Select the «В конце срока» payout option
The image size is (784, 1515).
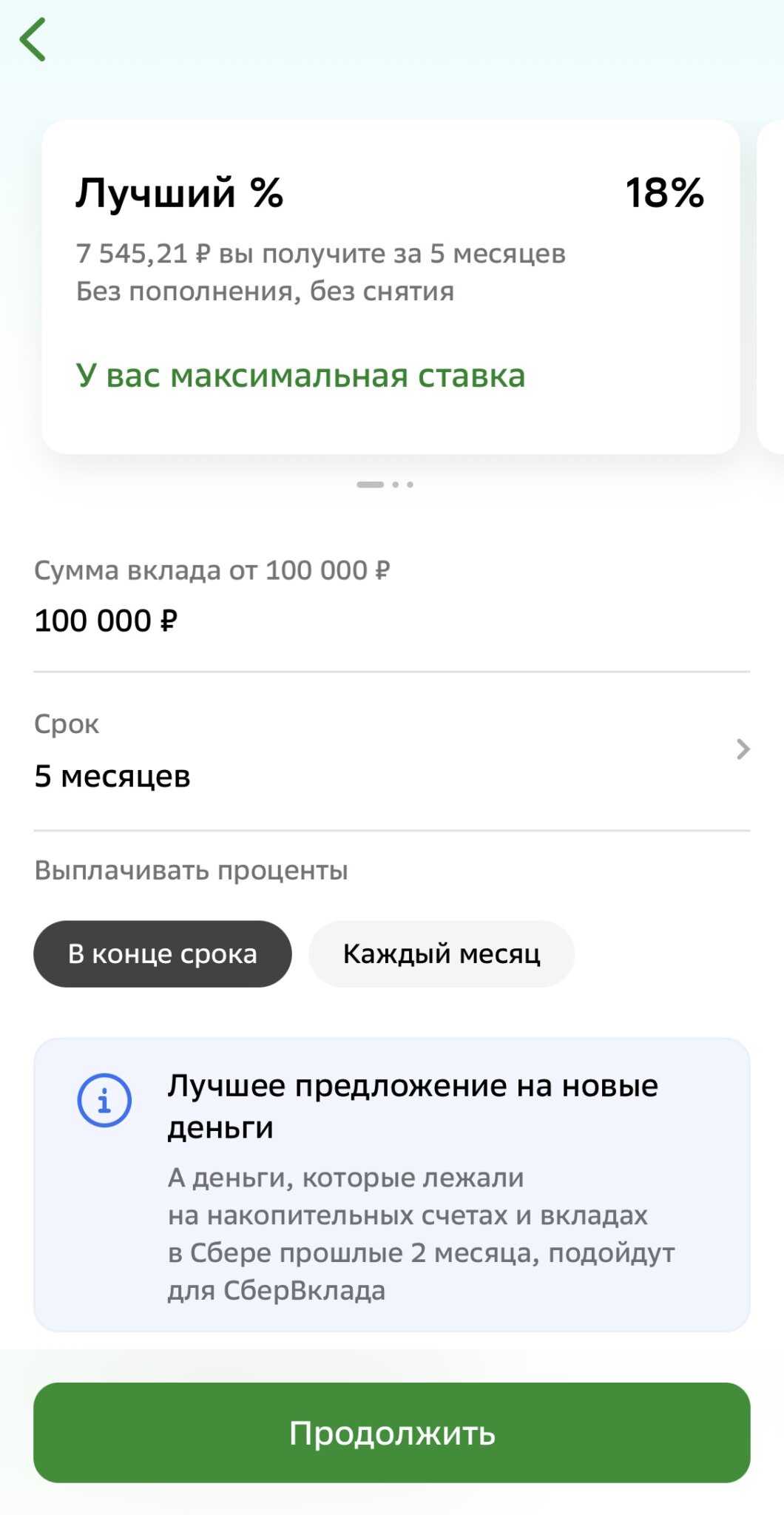point(163,954)
